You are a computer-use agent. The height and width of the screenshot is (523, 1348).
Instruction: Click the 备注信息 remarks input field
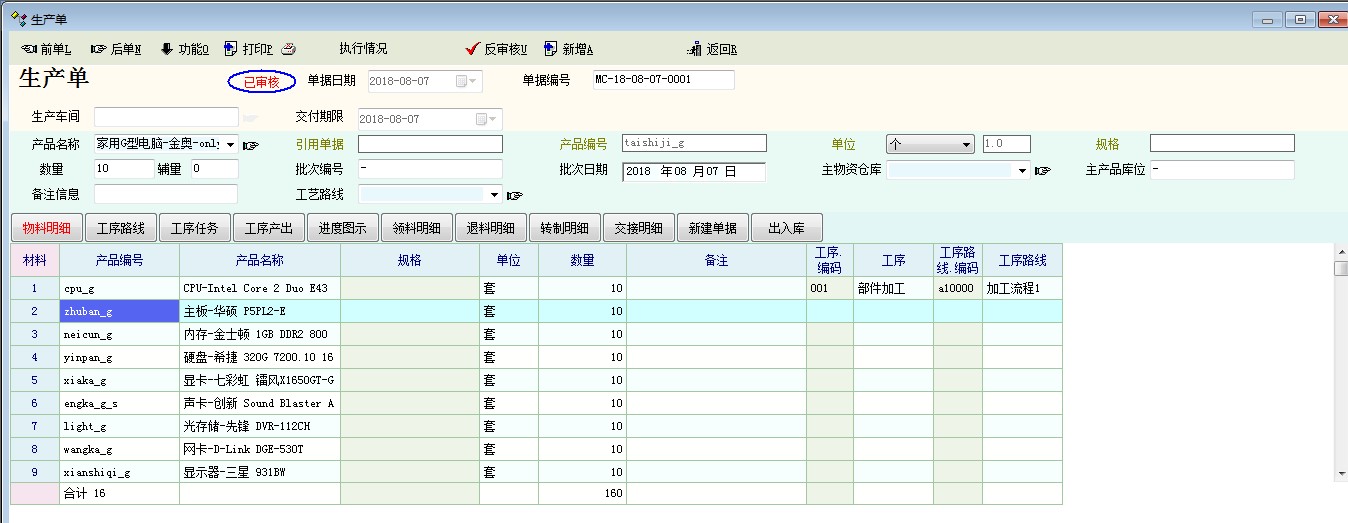pos(166,194)
